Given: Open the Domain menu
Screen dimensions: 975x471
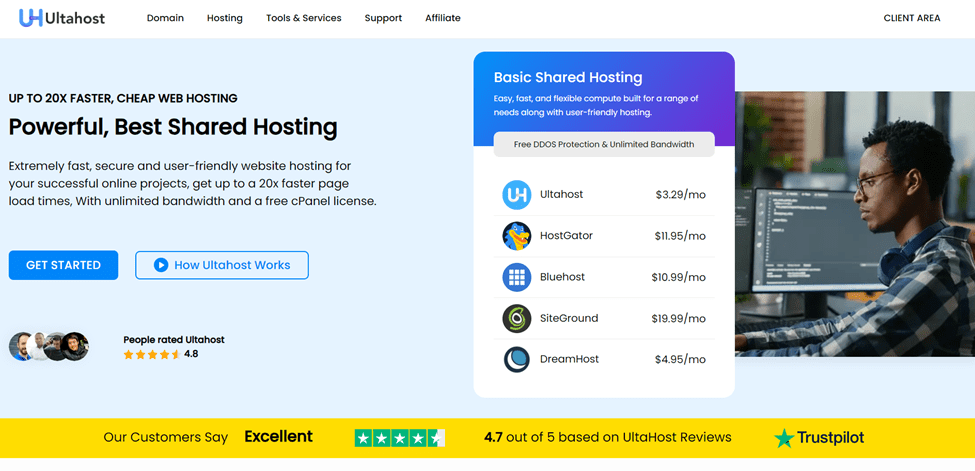Looking at the screenshot, I should pyautogui.click(x=165, y=18).
